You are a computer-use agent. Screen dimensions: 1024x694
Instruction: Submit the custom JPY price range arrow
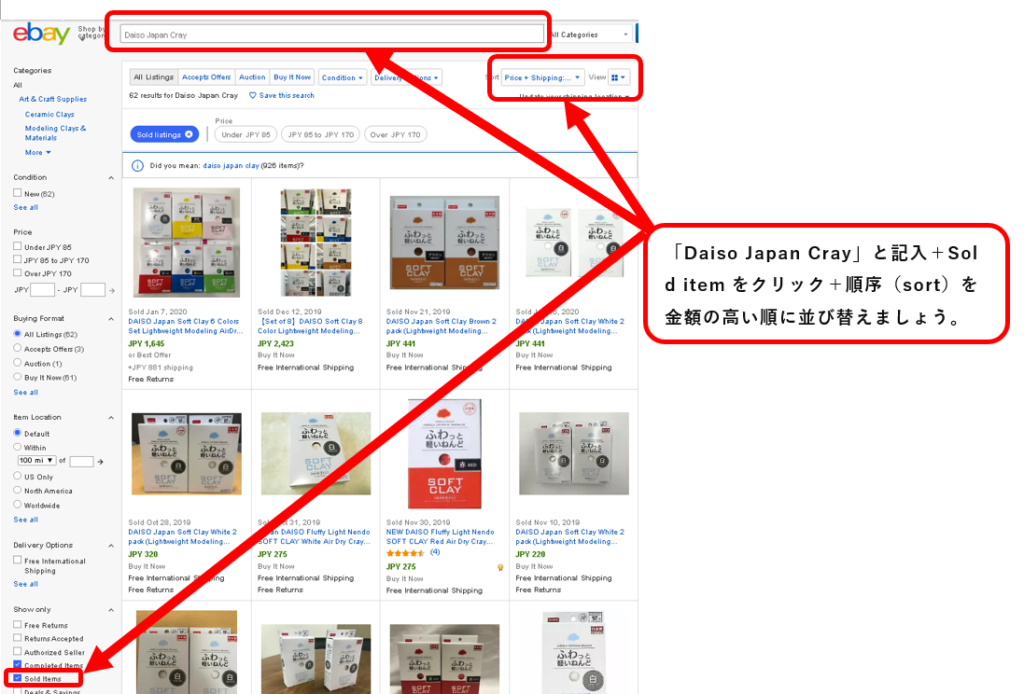tap(112, 290)
